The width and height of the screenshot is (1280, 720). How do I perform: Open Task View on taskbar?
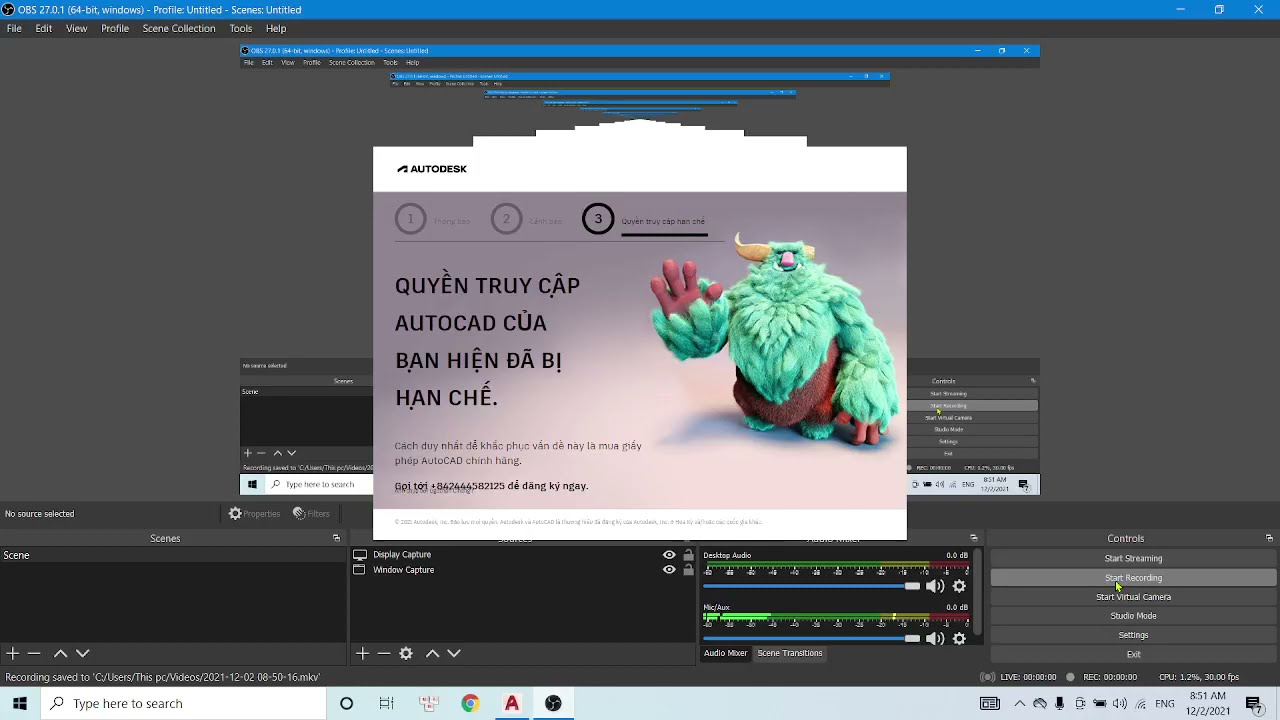pyautogui.click(x=387, y=703)
